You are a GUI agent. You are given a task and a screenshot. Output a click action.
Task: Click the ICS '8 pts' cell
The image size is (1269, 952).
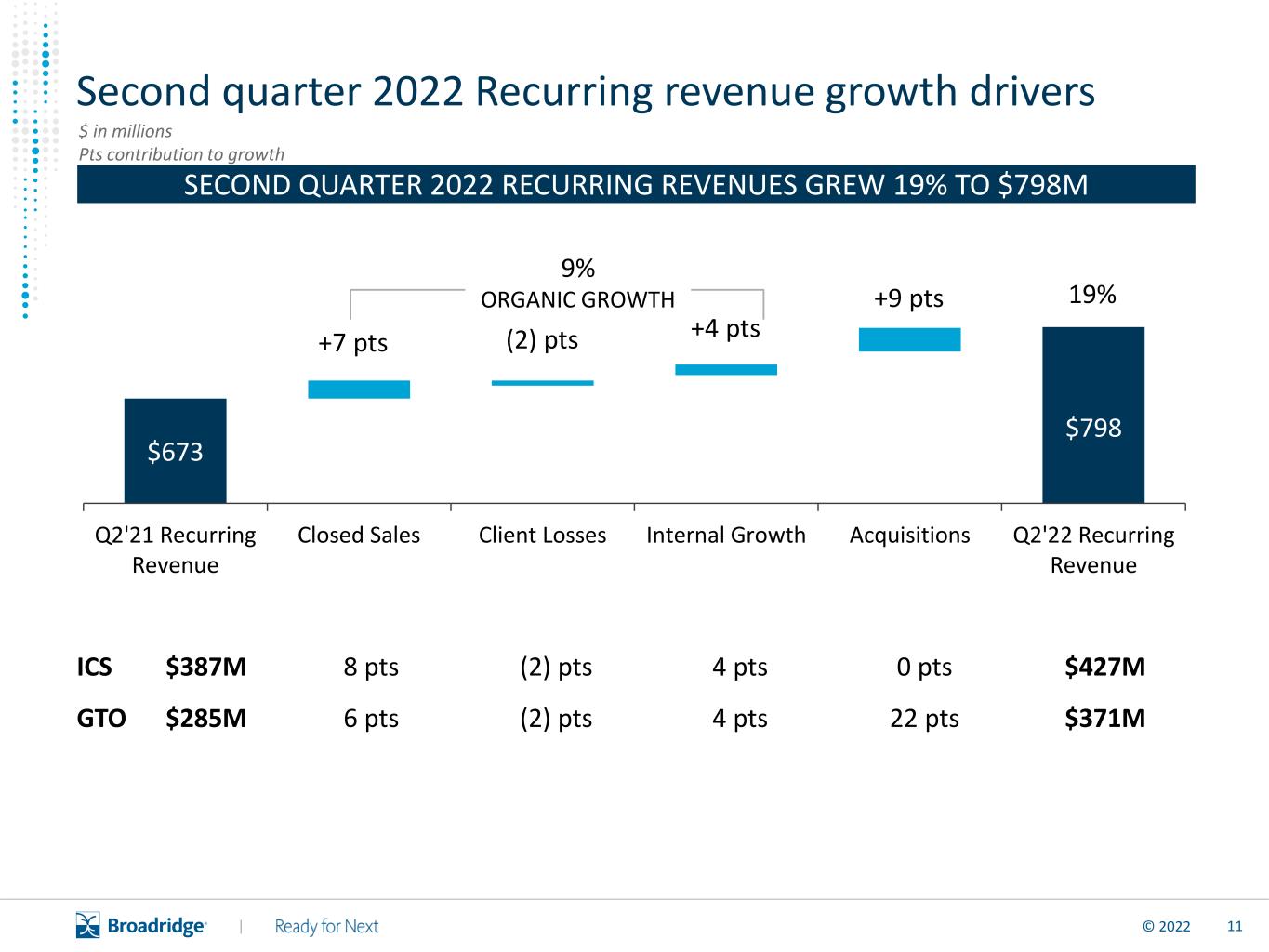click(371, 668)
